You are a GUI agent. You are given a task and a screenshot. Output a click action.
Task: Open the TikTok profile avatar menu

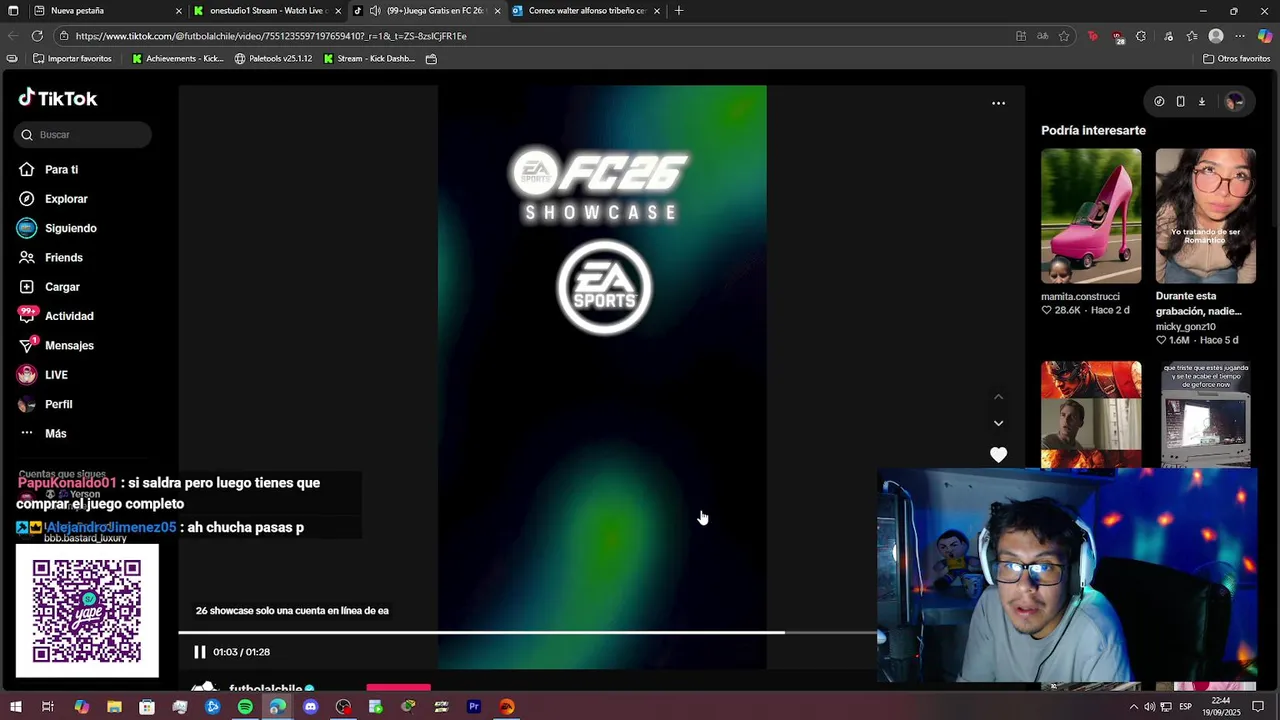1235,101
